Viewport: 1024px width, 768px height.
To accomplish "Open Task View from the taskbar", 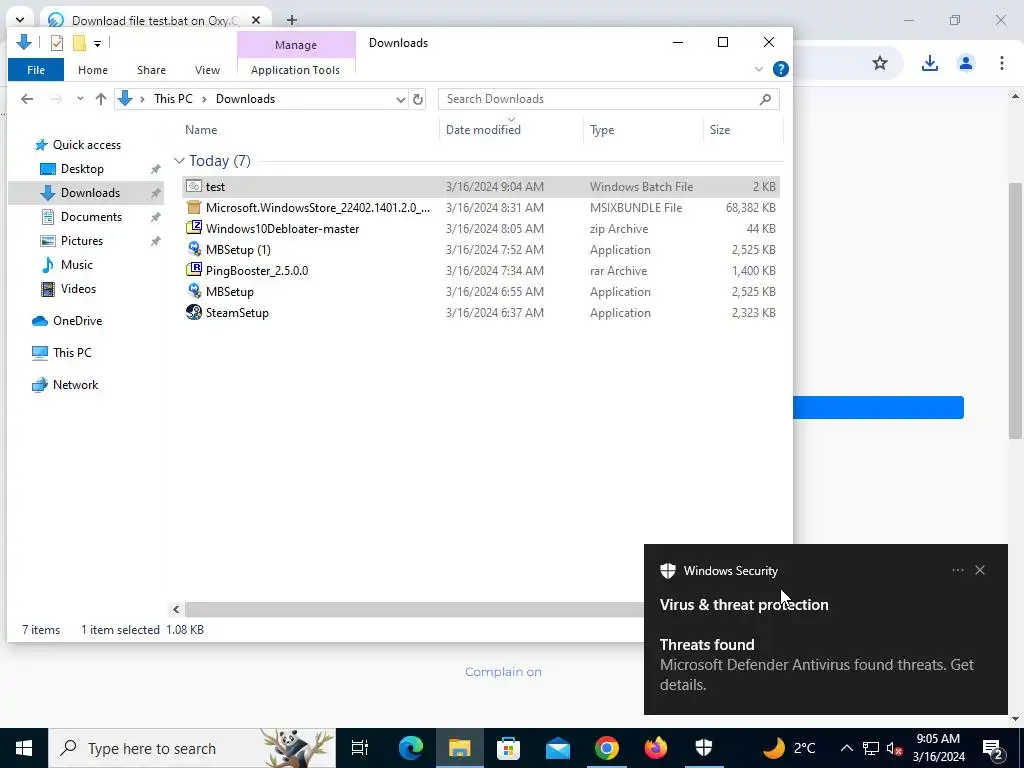I will point(360,748).
